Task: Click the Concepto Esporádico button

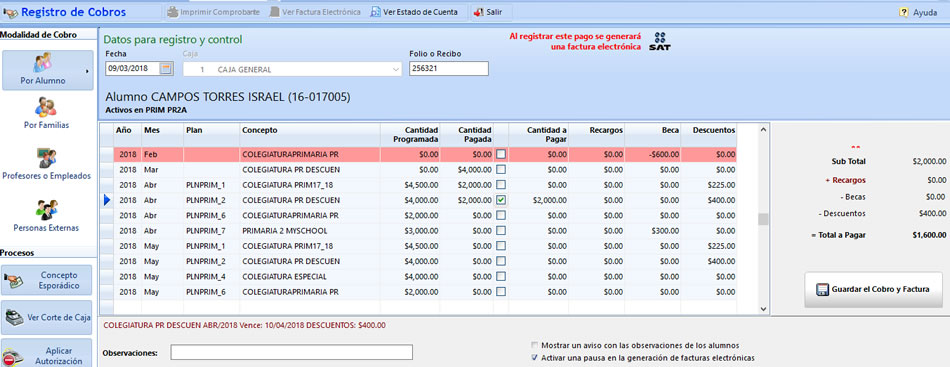Action: [47, 280]
